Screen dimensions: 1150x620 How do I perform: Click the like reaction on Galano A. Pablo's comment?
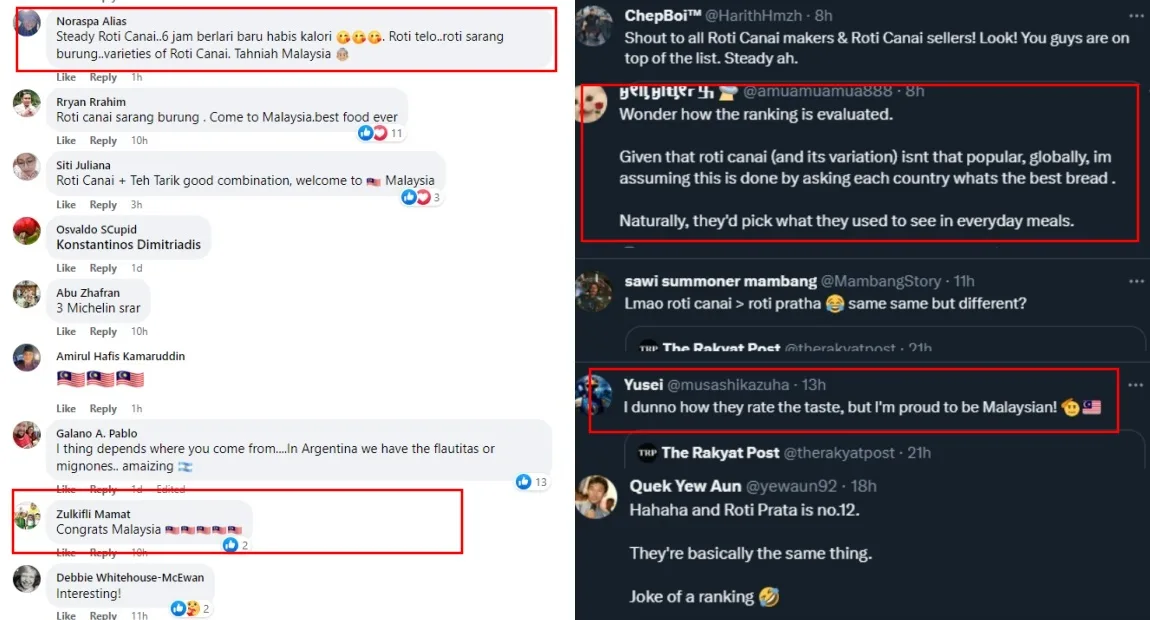[524, 482]
